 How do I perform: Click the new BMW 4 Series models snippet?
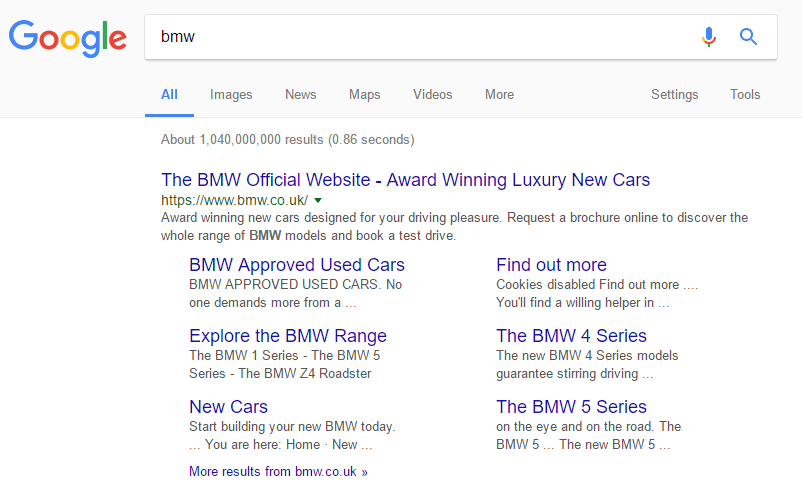click(587, 365)
